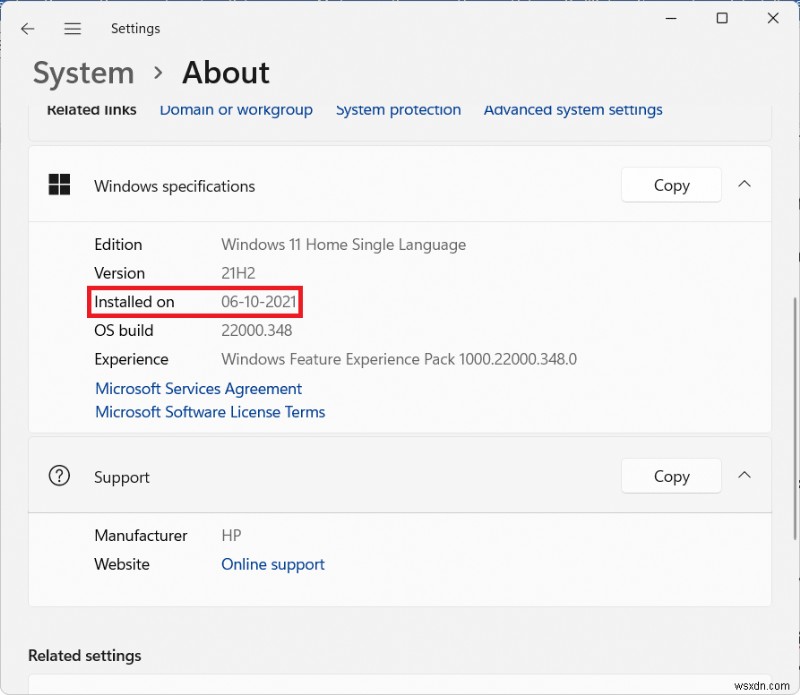Copy the Support section information
The width and height of the screenshot is (800, 695).
click(x=671, y=476)
